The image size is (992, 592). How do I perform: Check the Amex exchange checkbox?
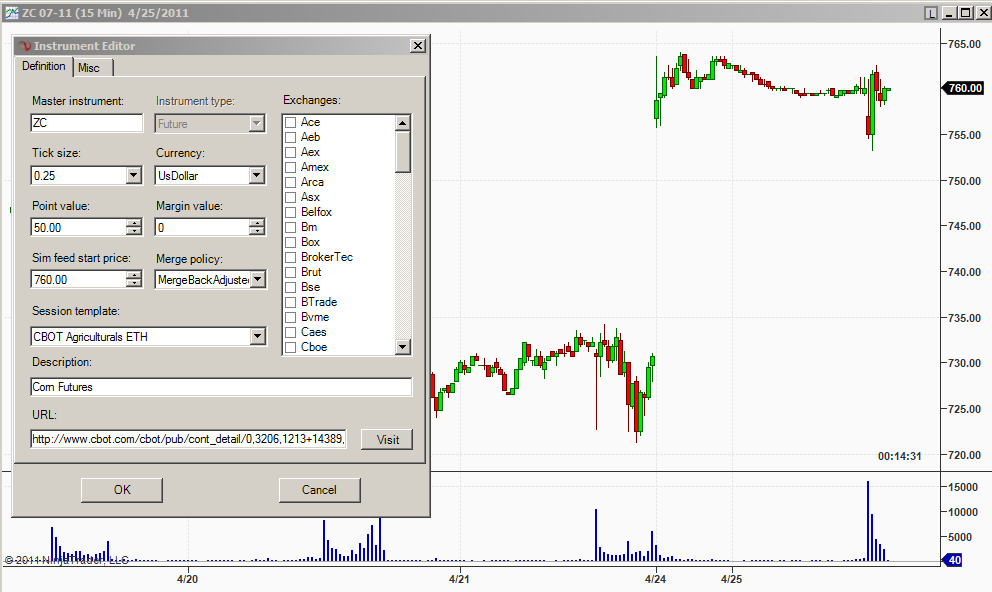click(x=290, y=168)
